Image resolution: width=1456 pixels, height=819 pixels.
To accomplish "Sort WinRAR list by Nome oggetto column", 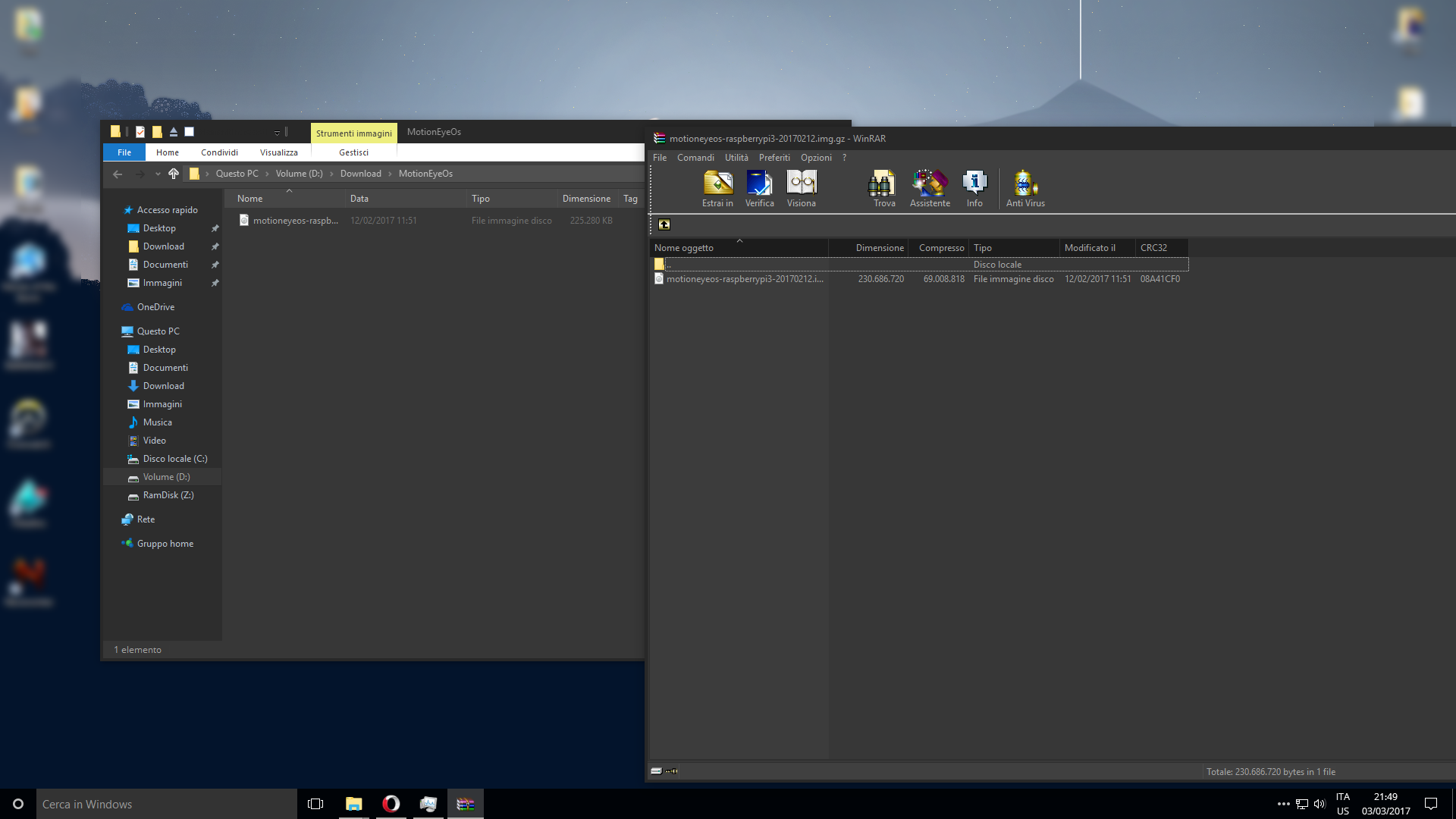I will [739, 248].
